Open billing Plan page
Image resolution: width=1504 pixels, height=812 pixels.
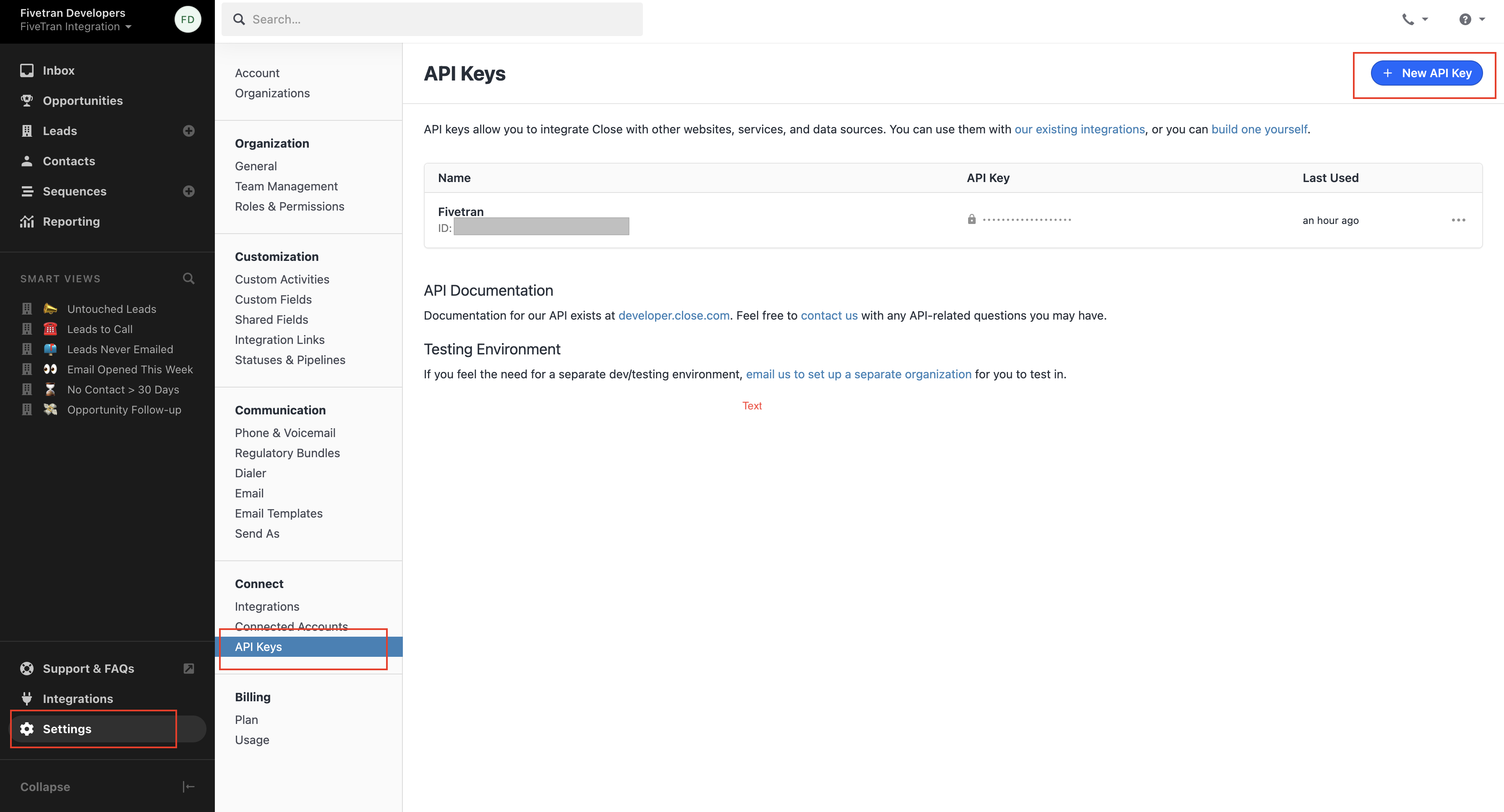point(246,720)
